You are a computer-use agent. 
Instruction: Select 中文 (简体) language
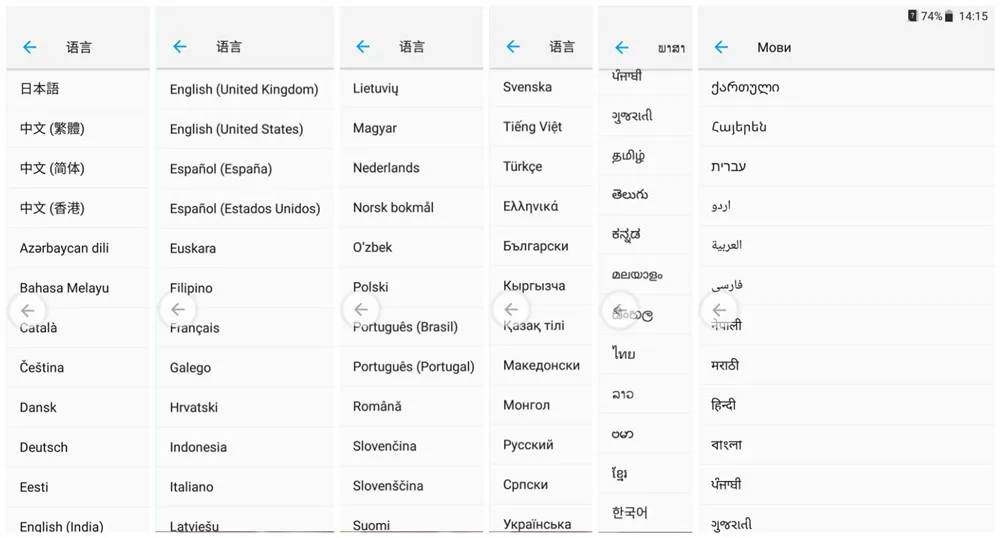tap(78, 168)
